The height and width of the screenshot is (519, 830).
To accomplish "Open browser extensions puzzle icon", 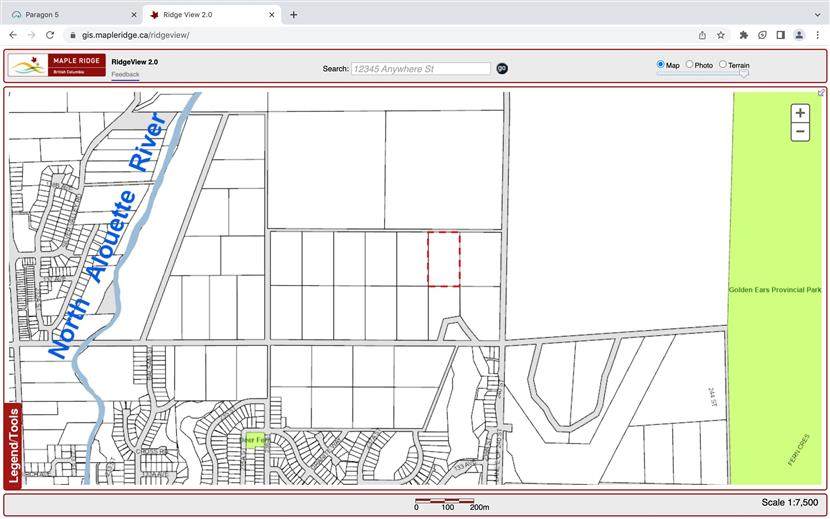I will [743, 34].
